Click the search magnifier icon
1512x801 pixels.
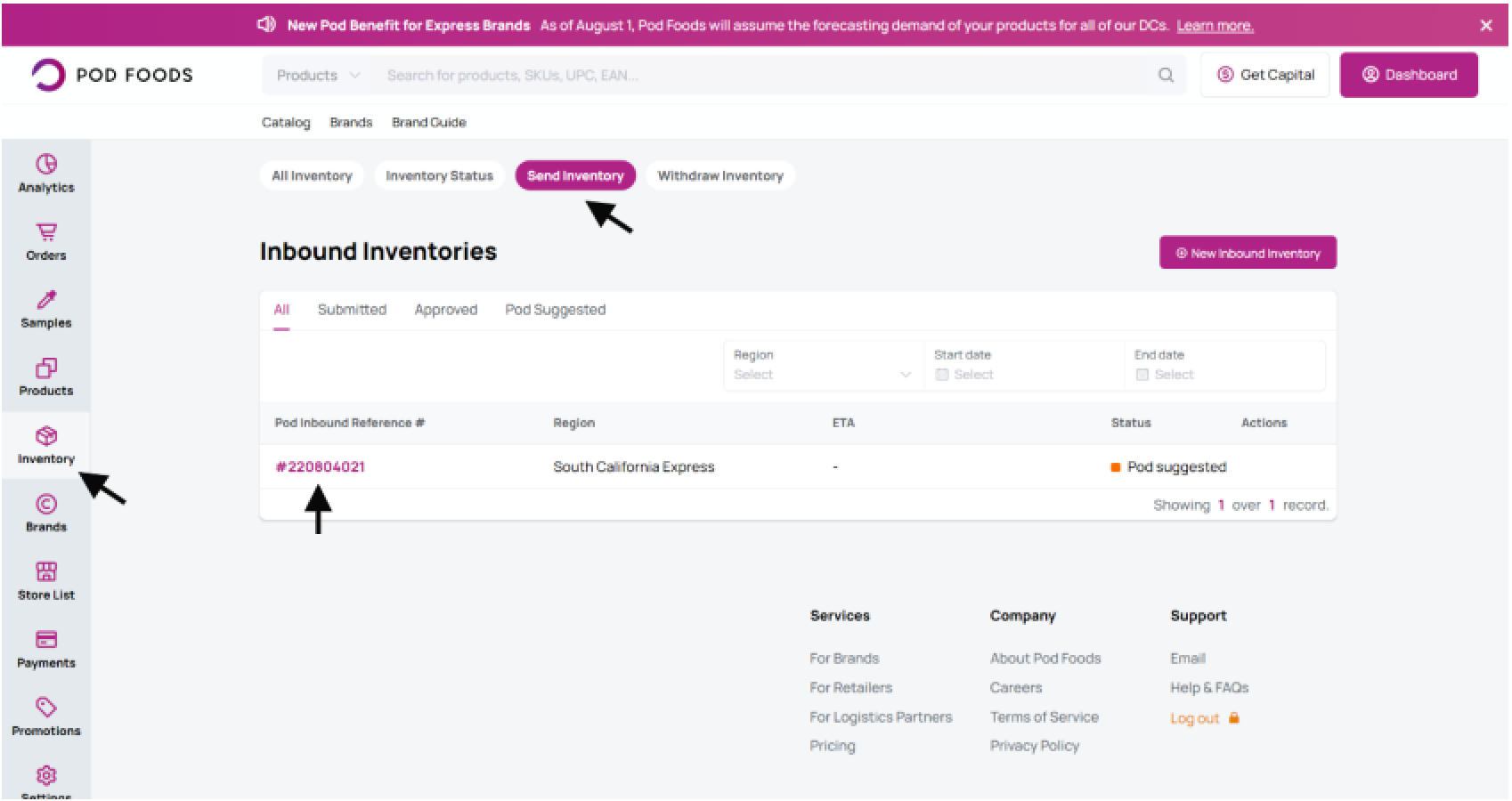[x=1166, y=76]
